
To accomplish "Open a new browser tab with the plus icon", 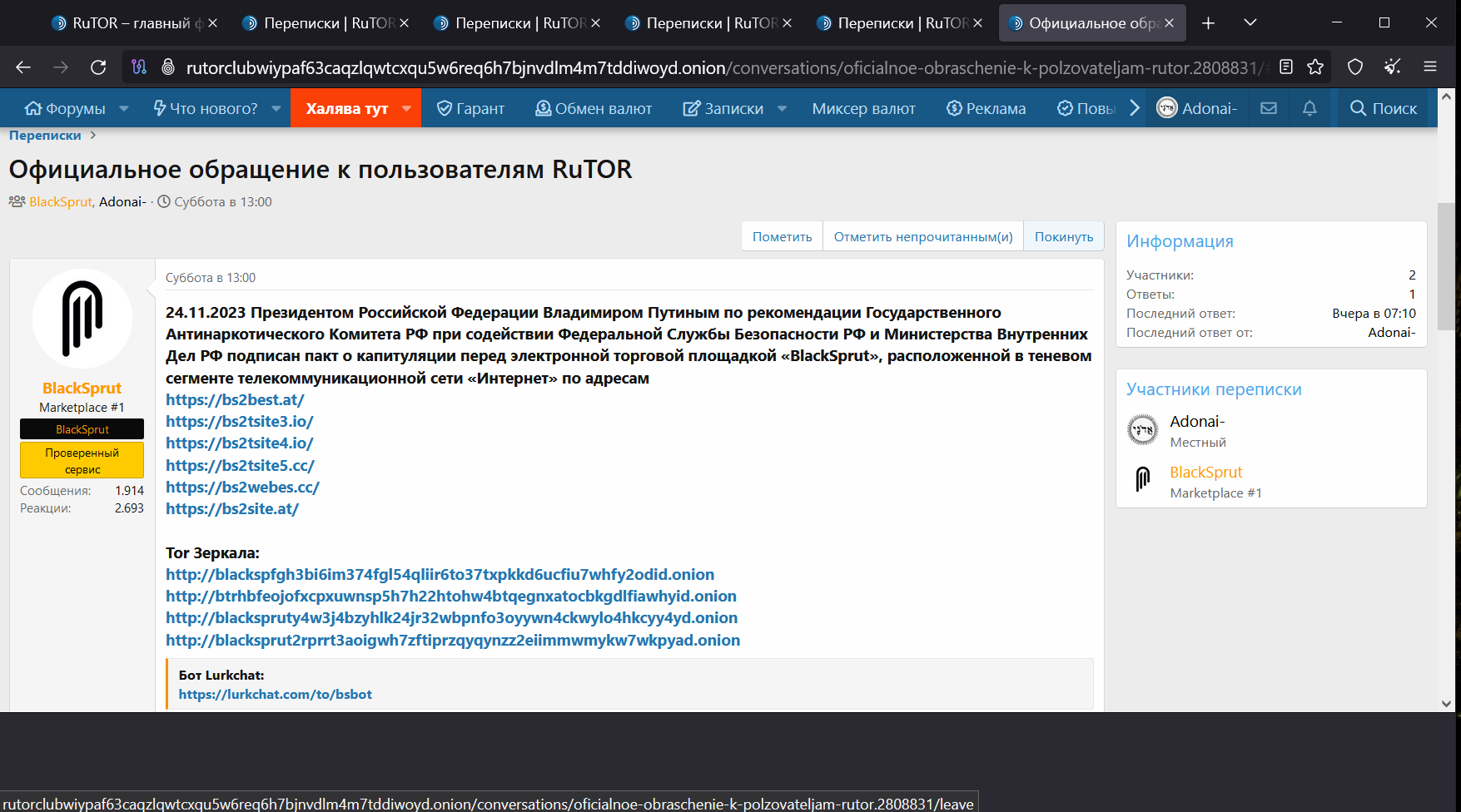I will pos(1208,23).
